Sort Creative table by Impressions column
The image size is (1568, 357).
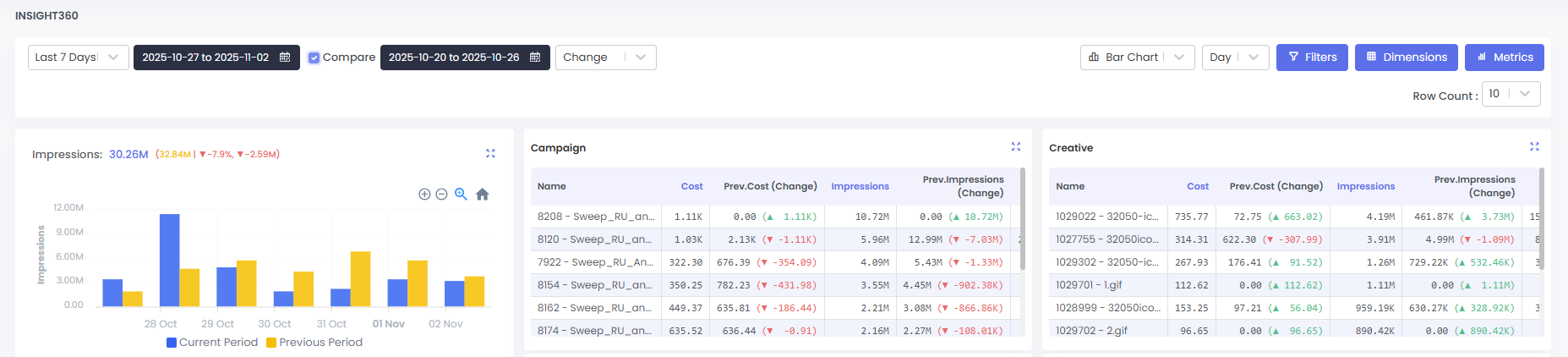1365,186
